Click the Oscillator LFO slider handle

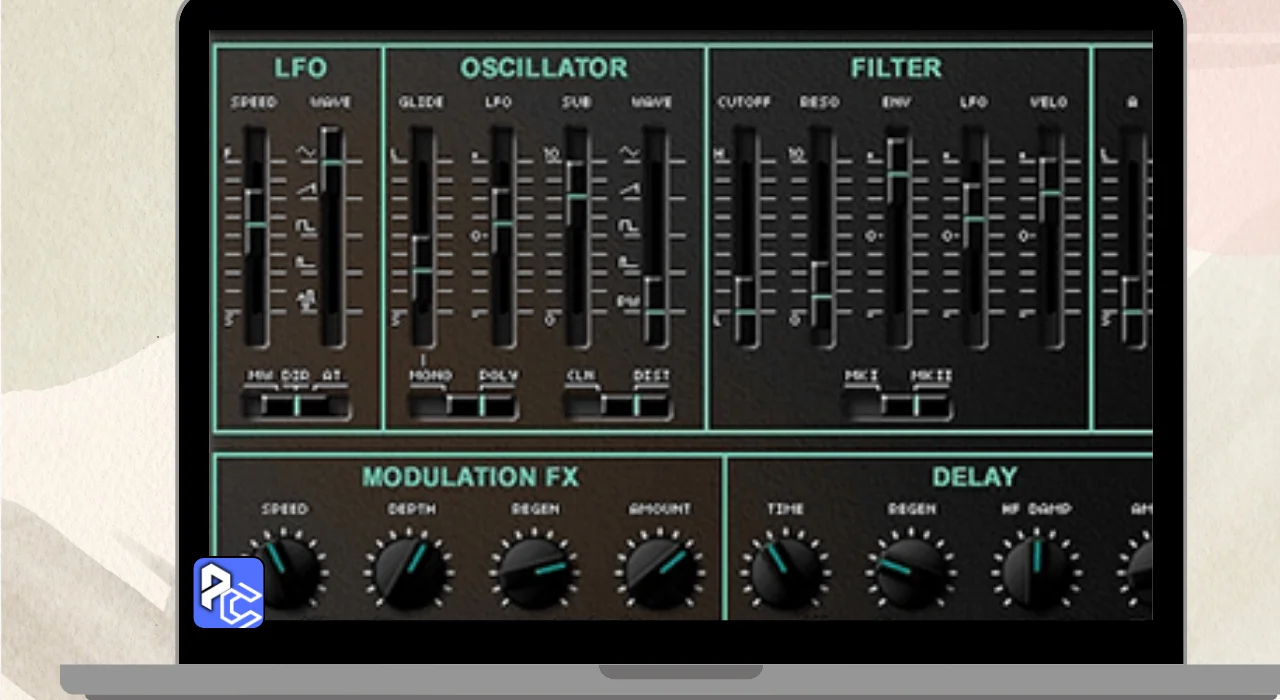pyautogui.click(x=502, y=224)
